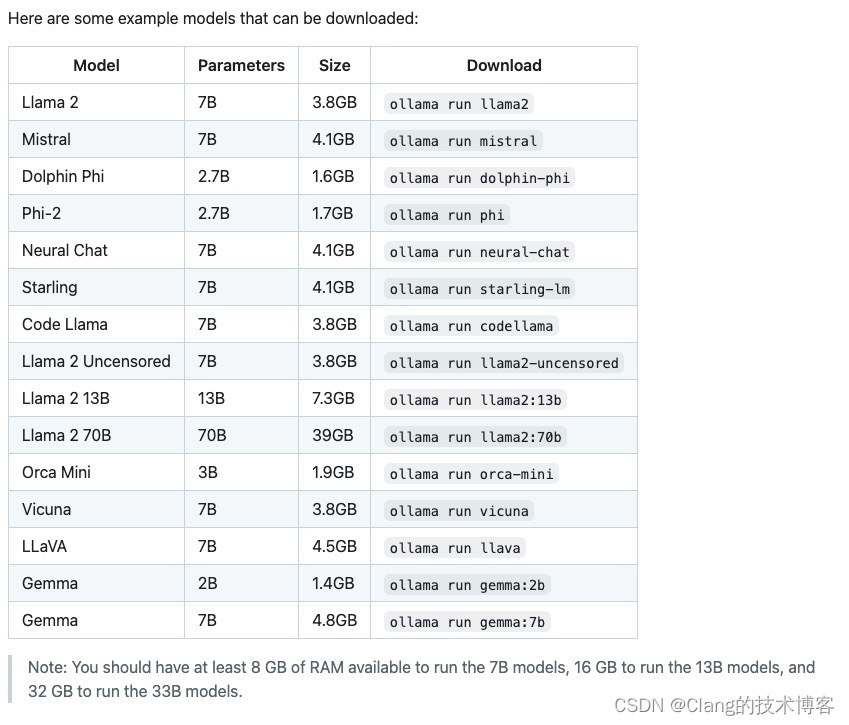Click the CSDN watermark text
This screenshot has width=849, height=725.
coord(724,706)
